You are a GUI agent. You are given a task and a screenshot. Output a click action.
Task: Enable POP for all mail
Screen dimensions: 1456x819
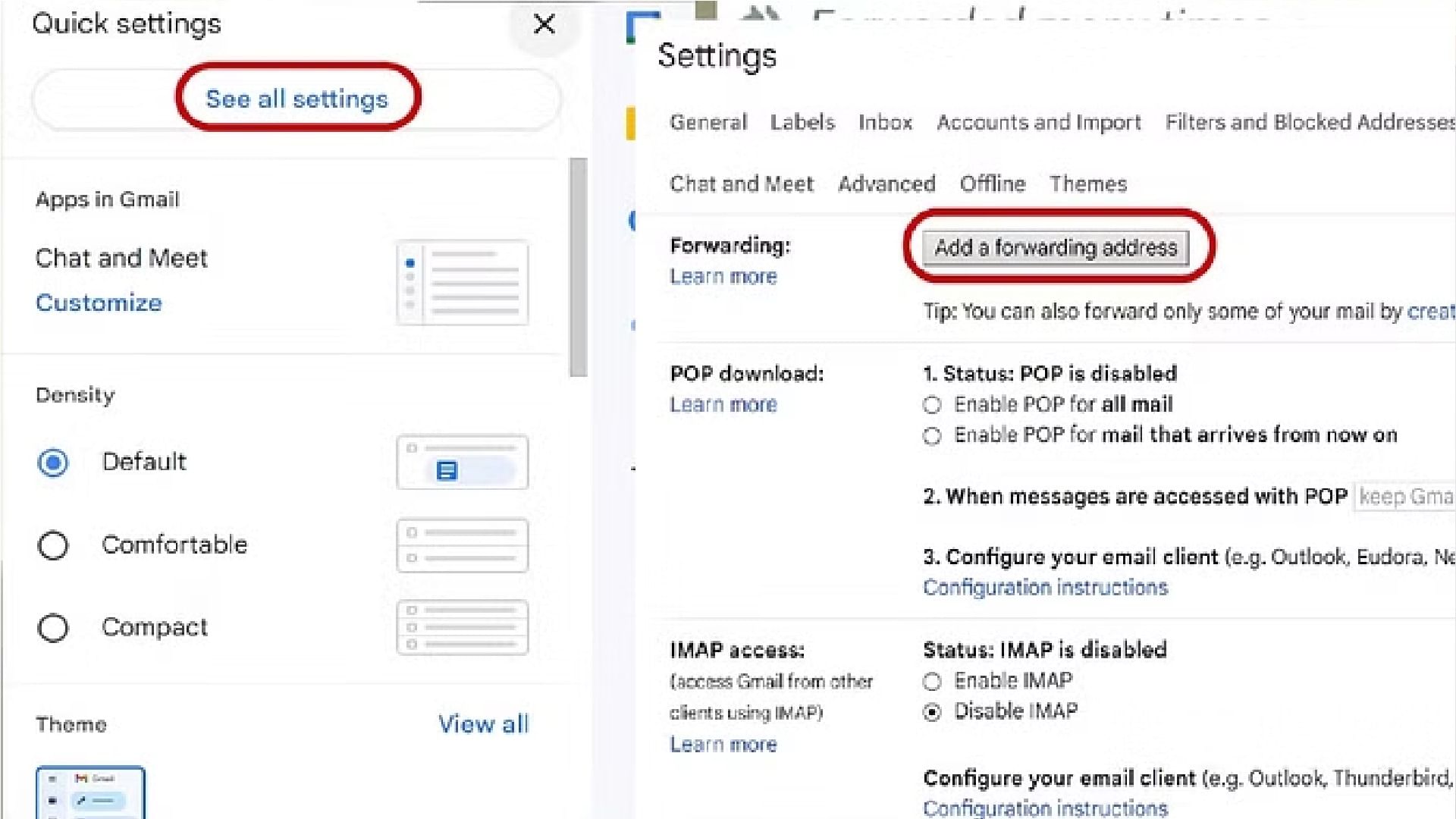(931, 405)
